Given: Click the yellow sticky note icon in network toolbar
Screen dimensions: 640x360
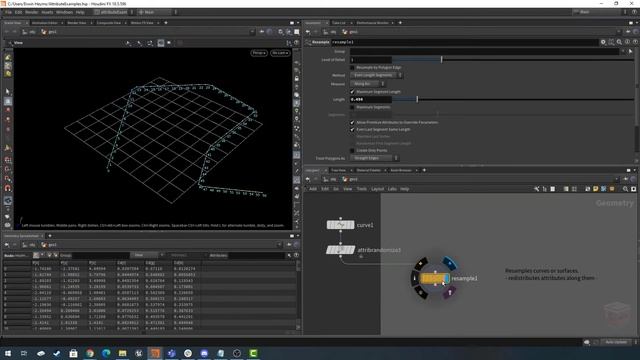Looking at the screenshot, I should click(596, 189).
